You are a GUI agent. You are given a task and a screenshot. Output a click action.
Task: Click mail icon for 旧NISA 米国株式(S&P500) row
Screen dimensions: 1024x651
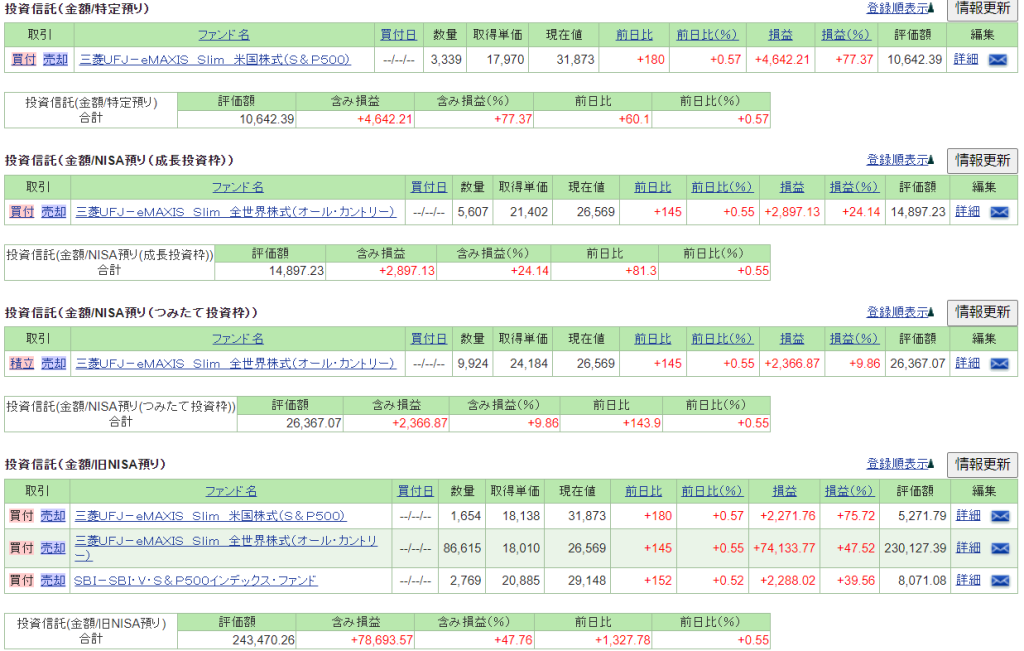[x=998, y=516]
